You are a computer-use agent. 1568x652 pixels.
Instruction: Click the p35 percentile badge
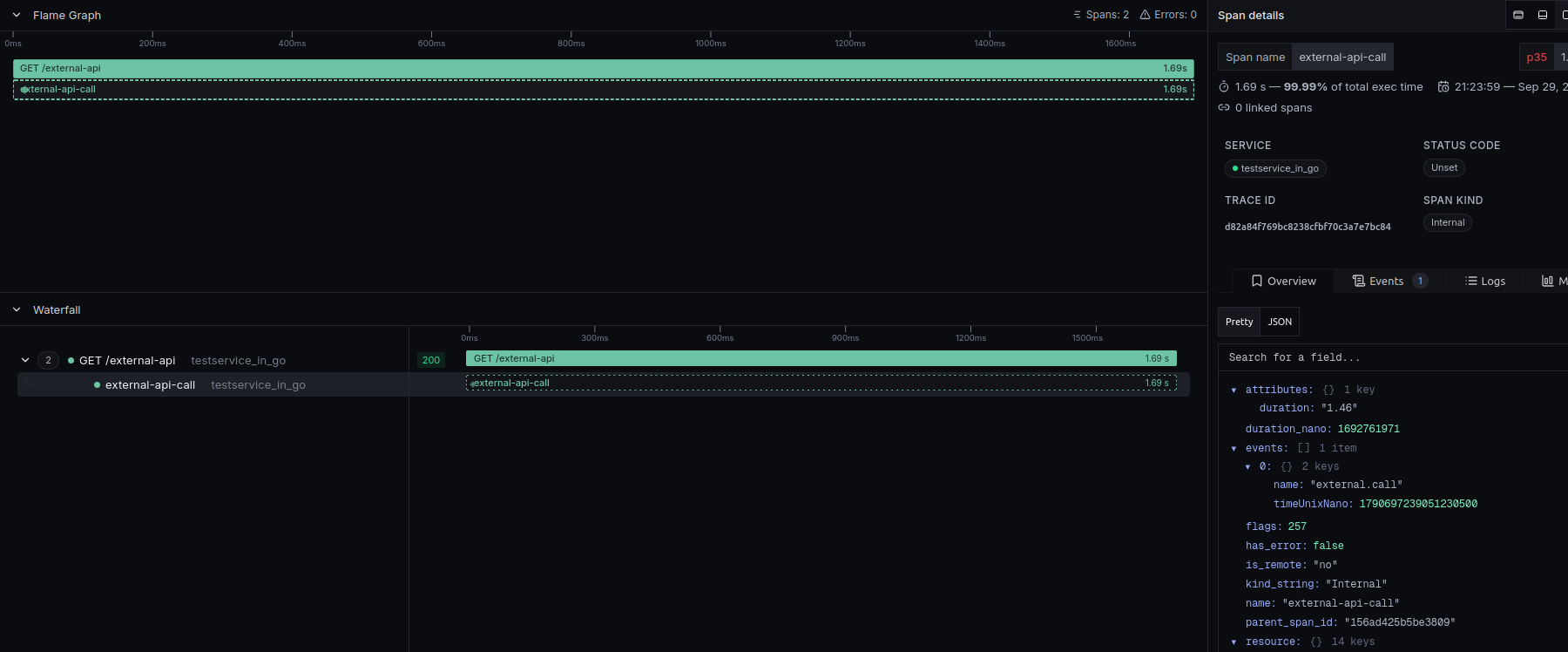[1537, 58]
